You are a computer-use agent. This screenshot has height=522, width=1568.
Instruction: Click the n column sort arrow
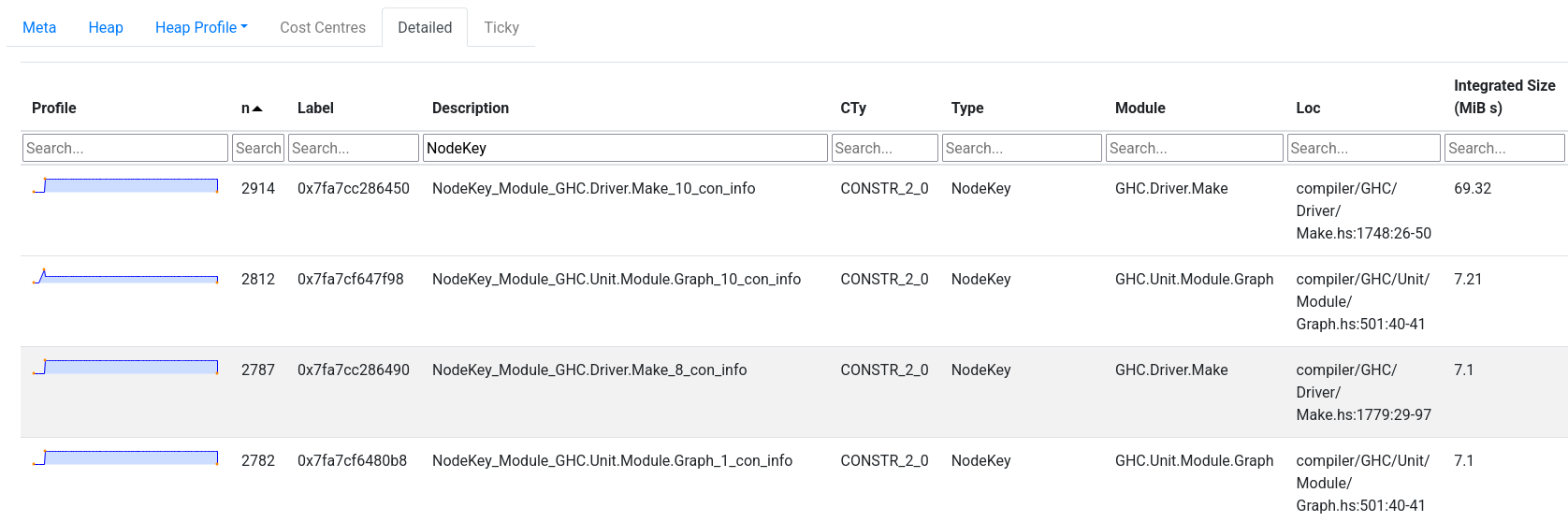coord(257,109)
